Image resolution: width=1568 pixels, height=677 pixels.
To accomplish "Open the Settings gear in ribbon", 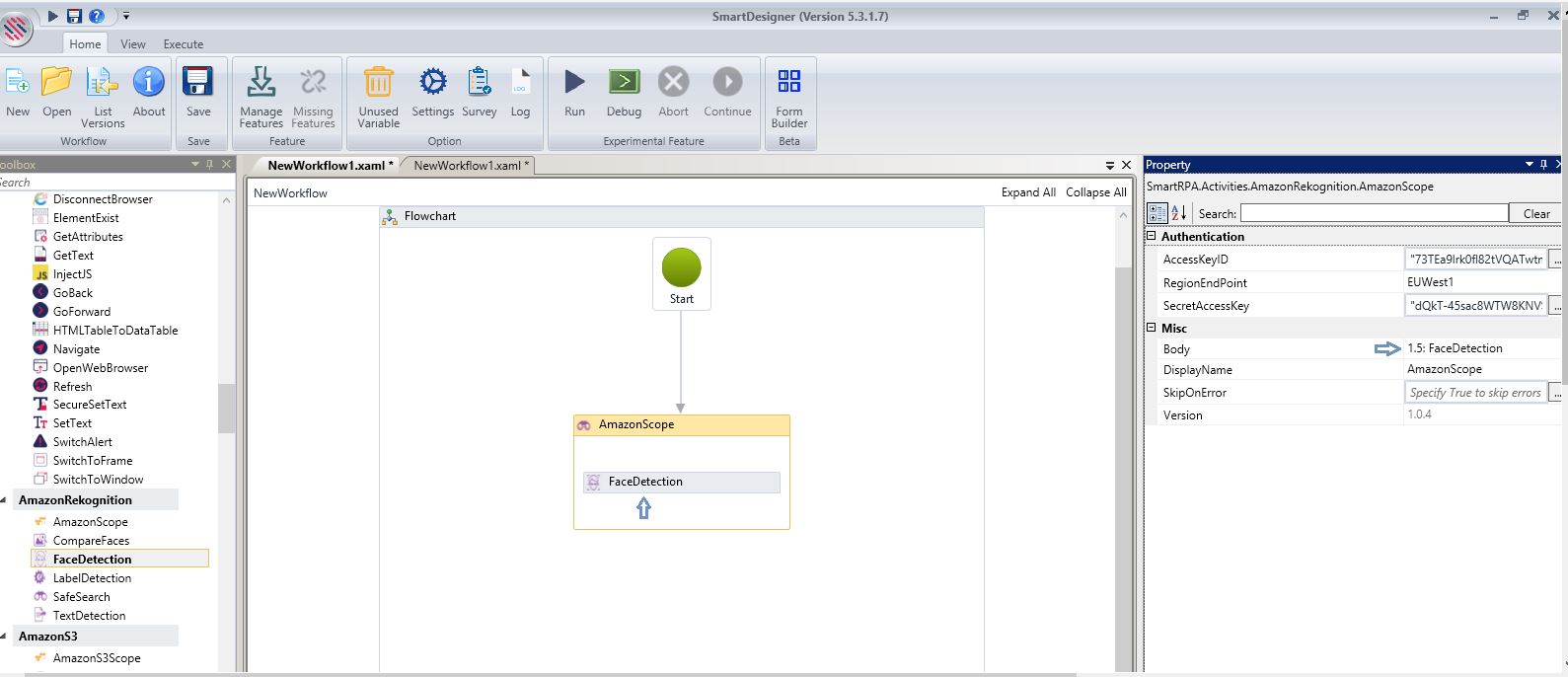I will [432, 83].
